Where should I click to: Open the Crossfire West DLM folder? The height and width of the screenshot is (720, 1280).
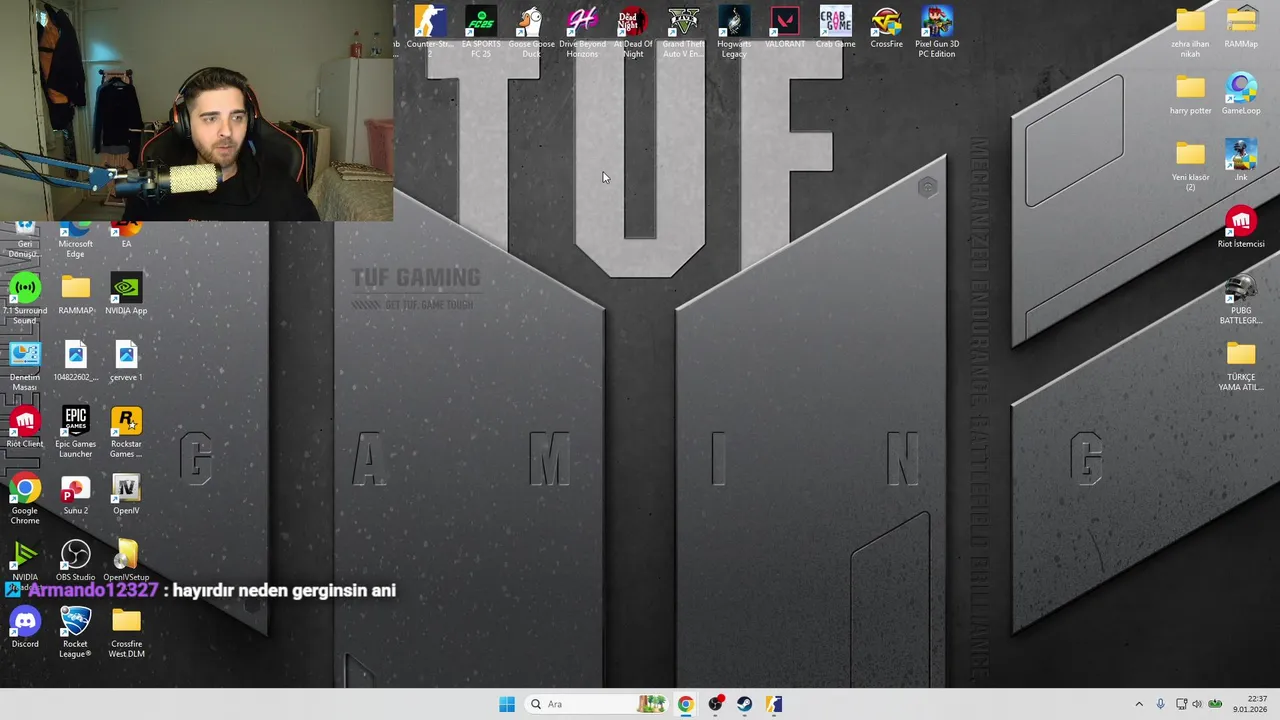tap(126, 632)
